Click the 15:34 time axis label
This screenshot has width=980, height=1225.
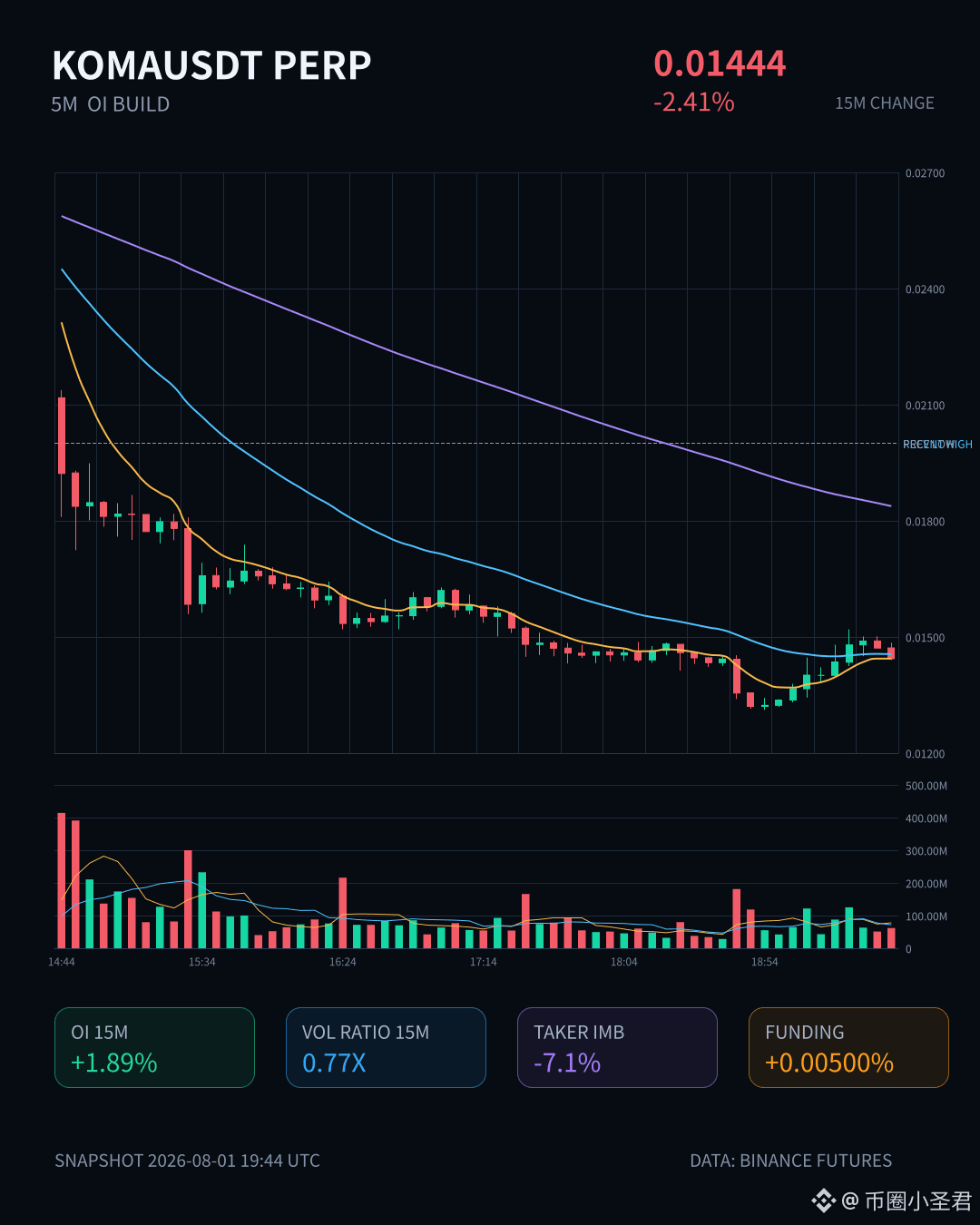[202, 962]
